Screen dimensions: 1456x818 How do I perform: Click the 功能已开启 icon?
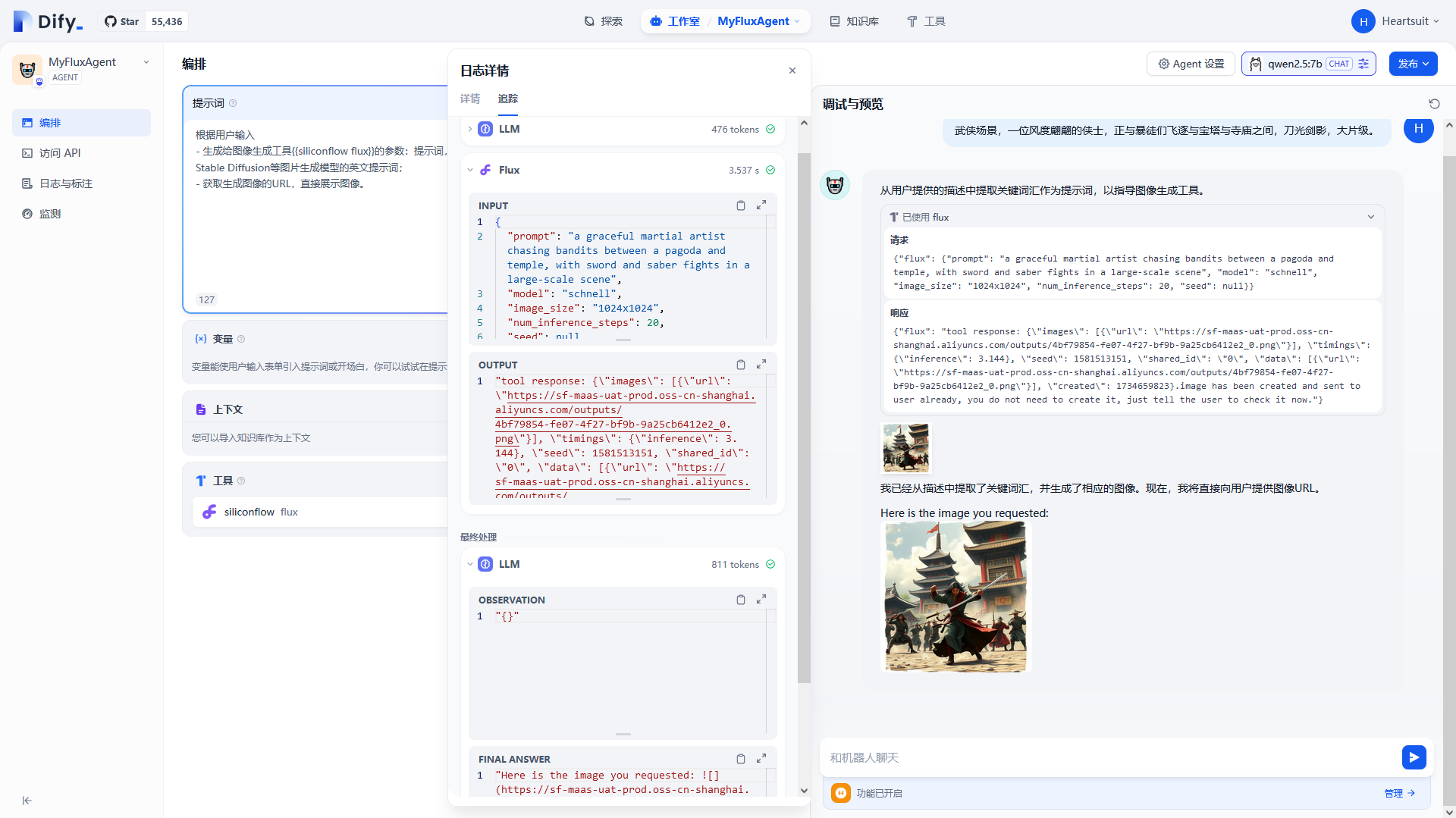841,793
